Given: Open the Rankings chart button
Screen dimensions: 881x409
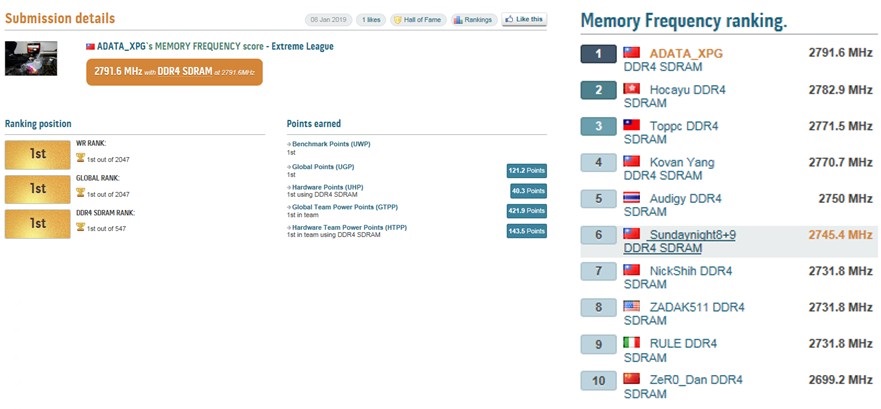Looking at the screenshot, I should tap(473, 19).
